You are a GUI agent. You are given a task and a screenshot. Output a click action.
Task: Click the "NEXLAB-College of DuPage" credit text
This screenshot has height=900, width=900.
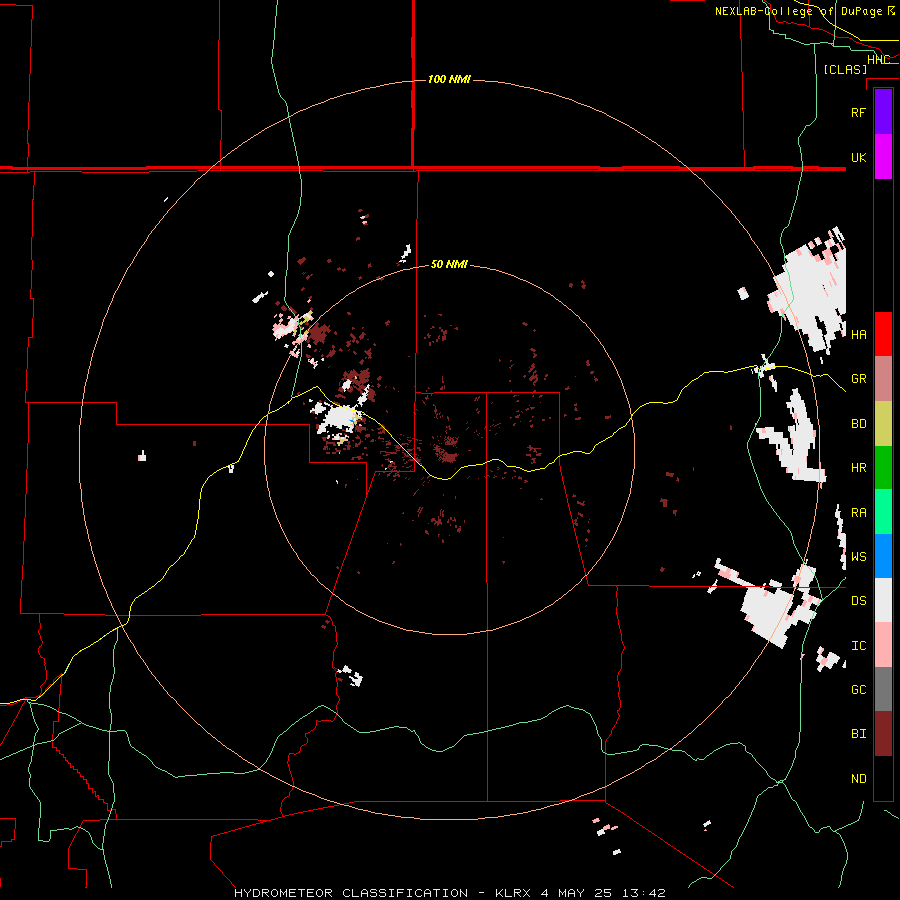(x=798, y=11)
